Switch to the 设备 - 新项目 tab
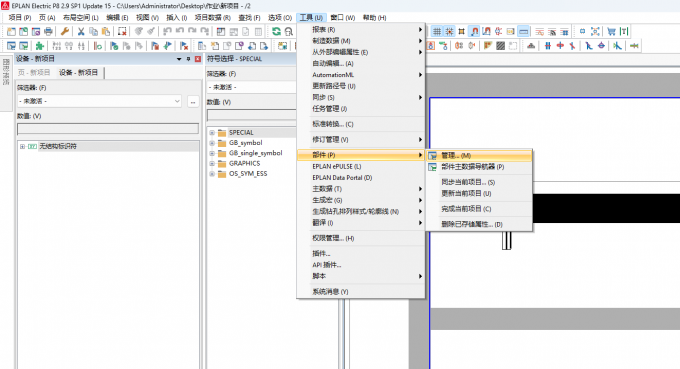 (x=78, y=72)
